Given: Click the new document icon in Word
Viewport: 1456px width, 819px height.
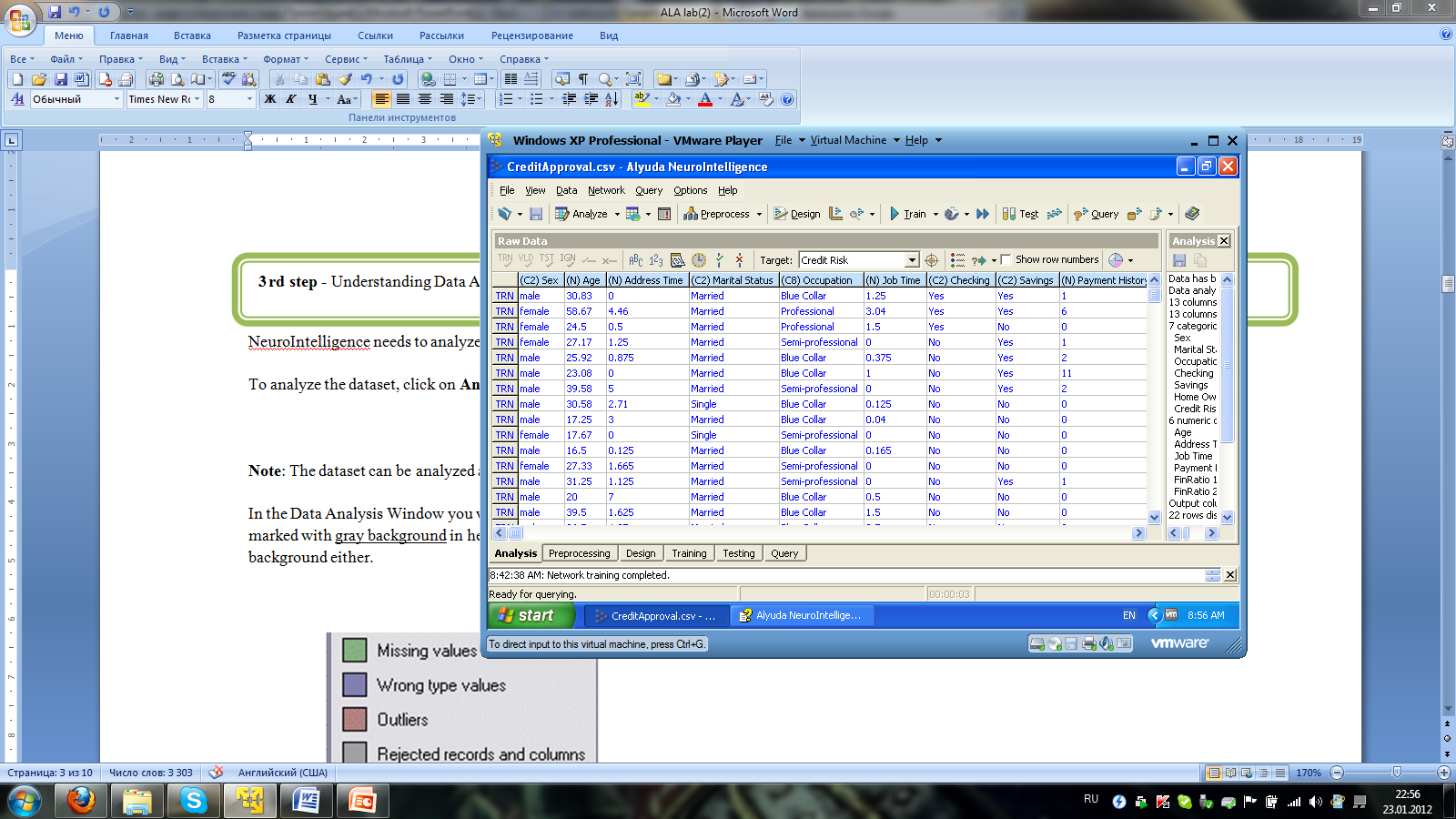Looking at the screenshot, I should point(17,79).
